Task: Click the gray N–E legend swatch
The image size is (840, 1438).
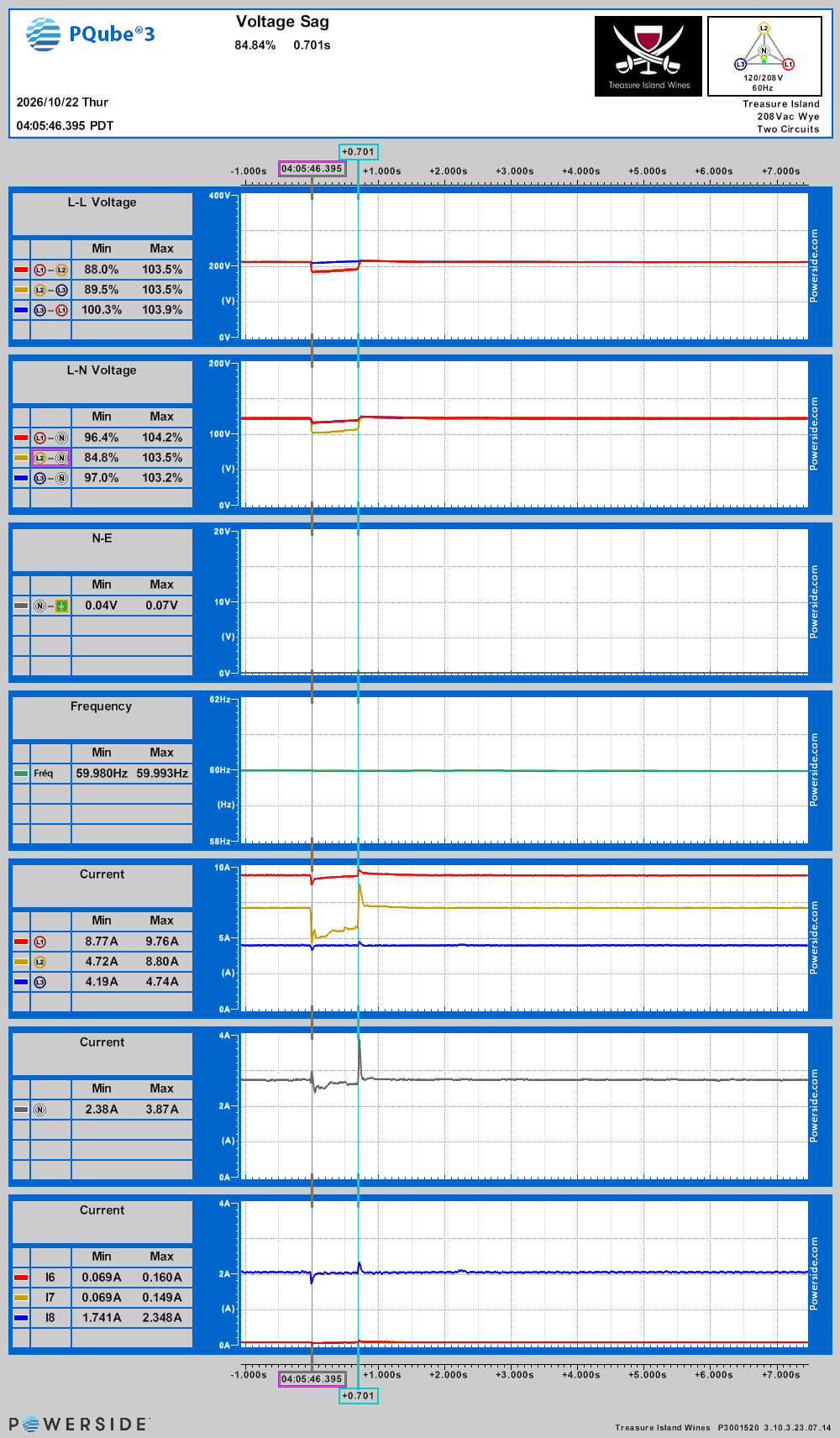Action: [21, 606]
